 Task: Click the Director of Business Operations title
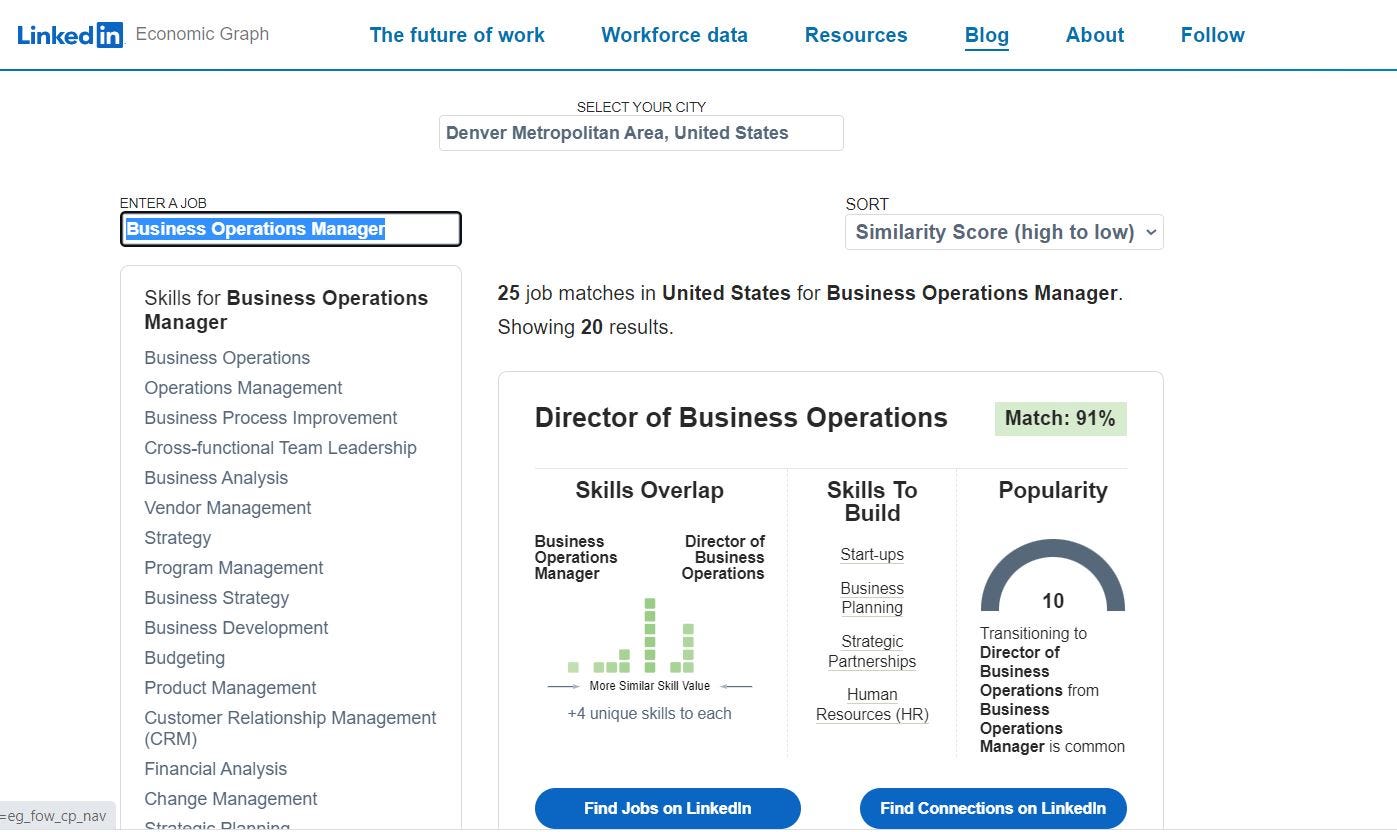pyautogui.click(x=741, y=418)
